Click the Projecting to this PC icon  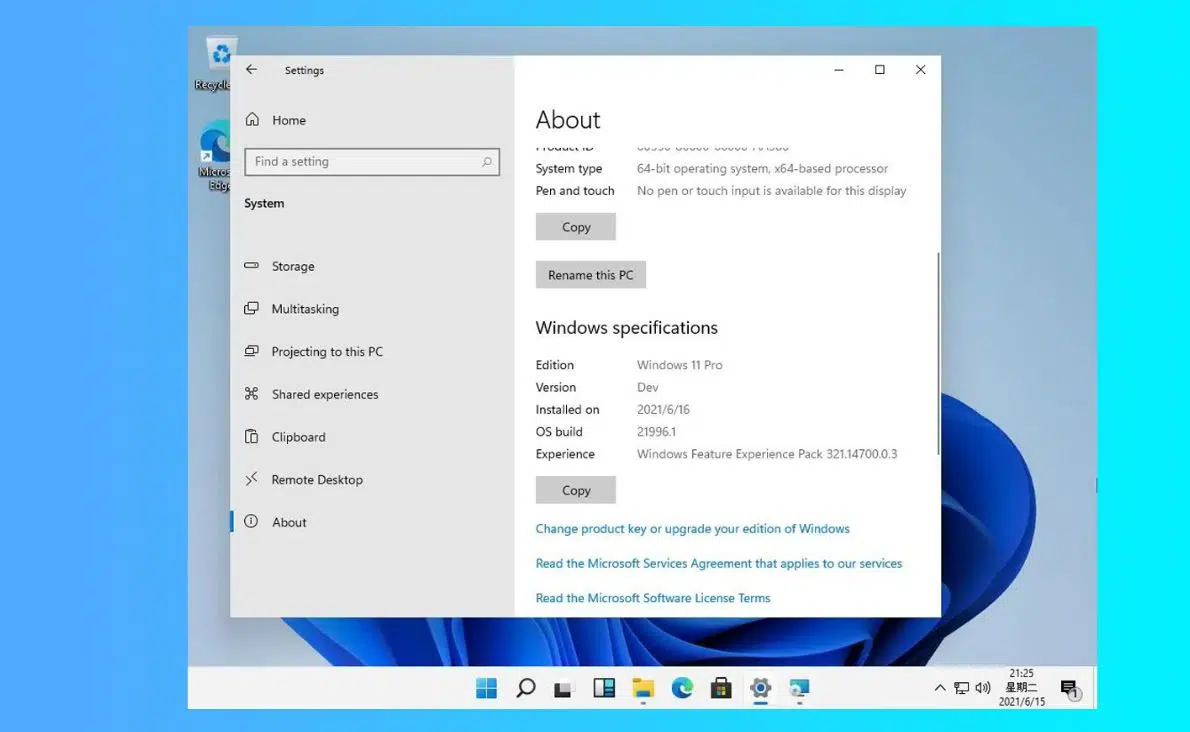click(251, 350)
